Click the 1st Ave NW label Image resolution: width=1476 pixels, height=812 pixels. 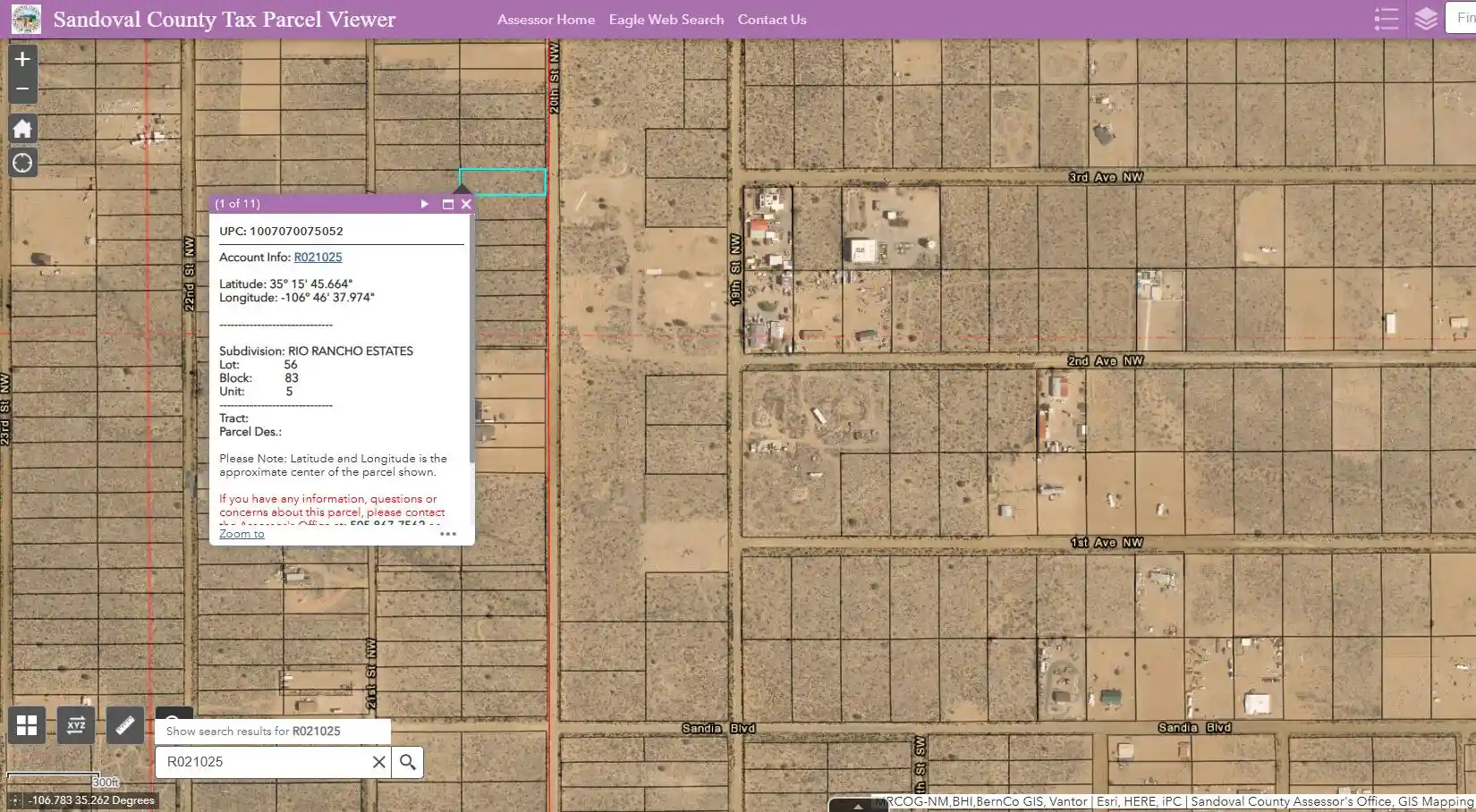1107,543
